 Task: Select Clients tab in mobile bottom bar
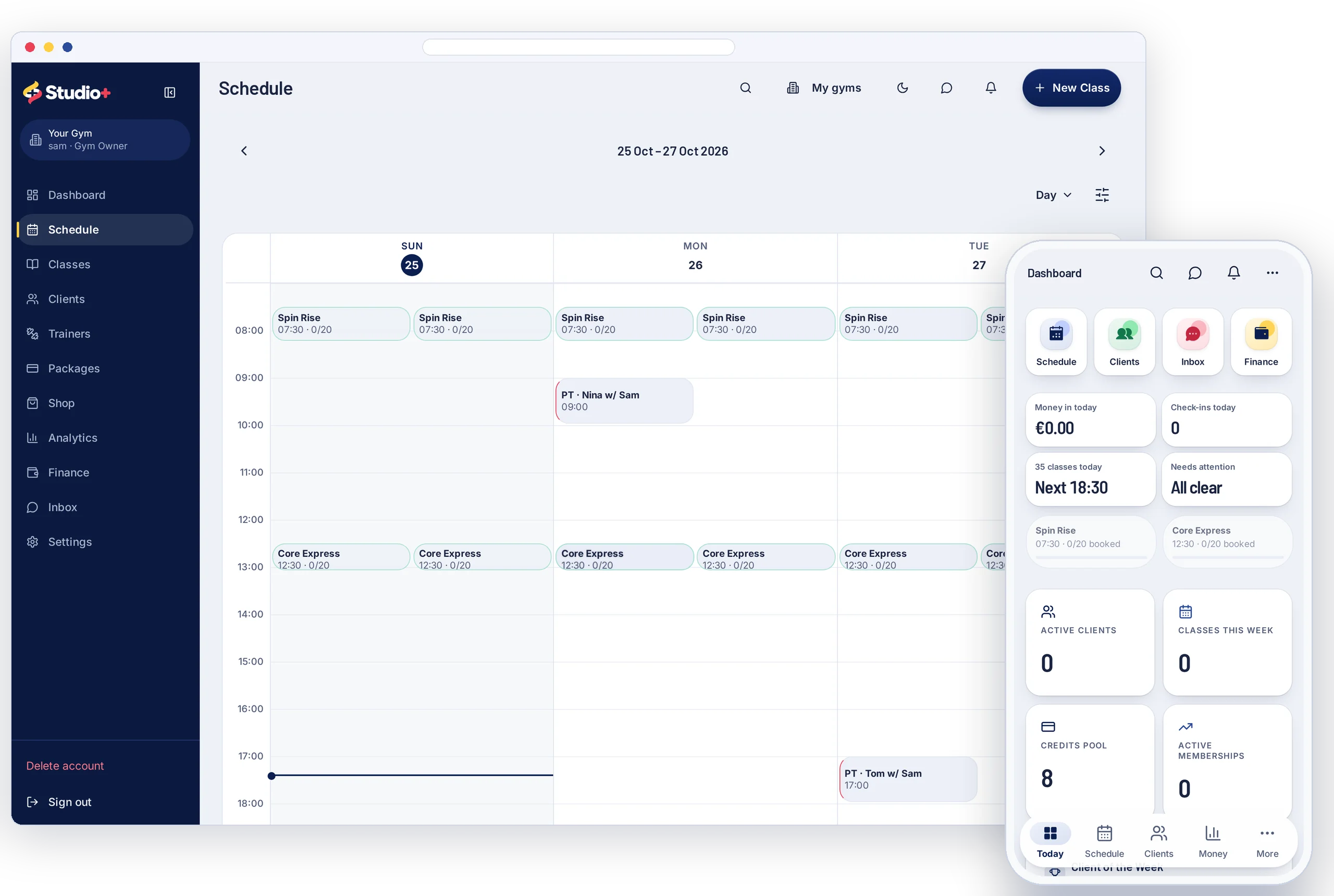(x=1158, y=841)
